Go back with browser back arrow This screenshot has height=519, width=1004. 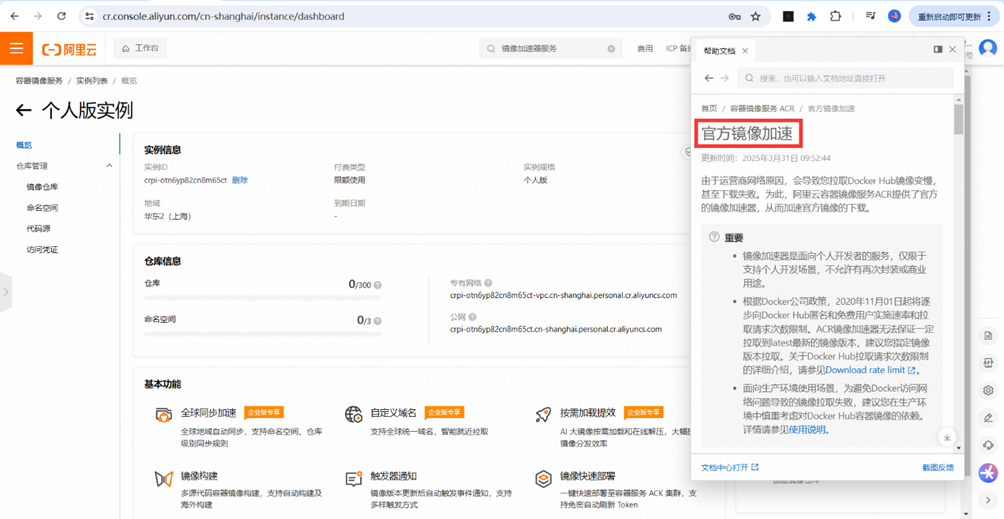pos(14,17)
